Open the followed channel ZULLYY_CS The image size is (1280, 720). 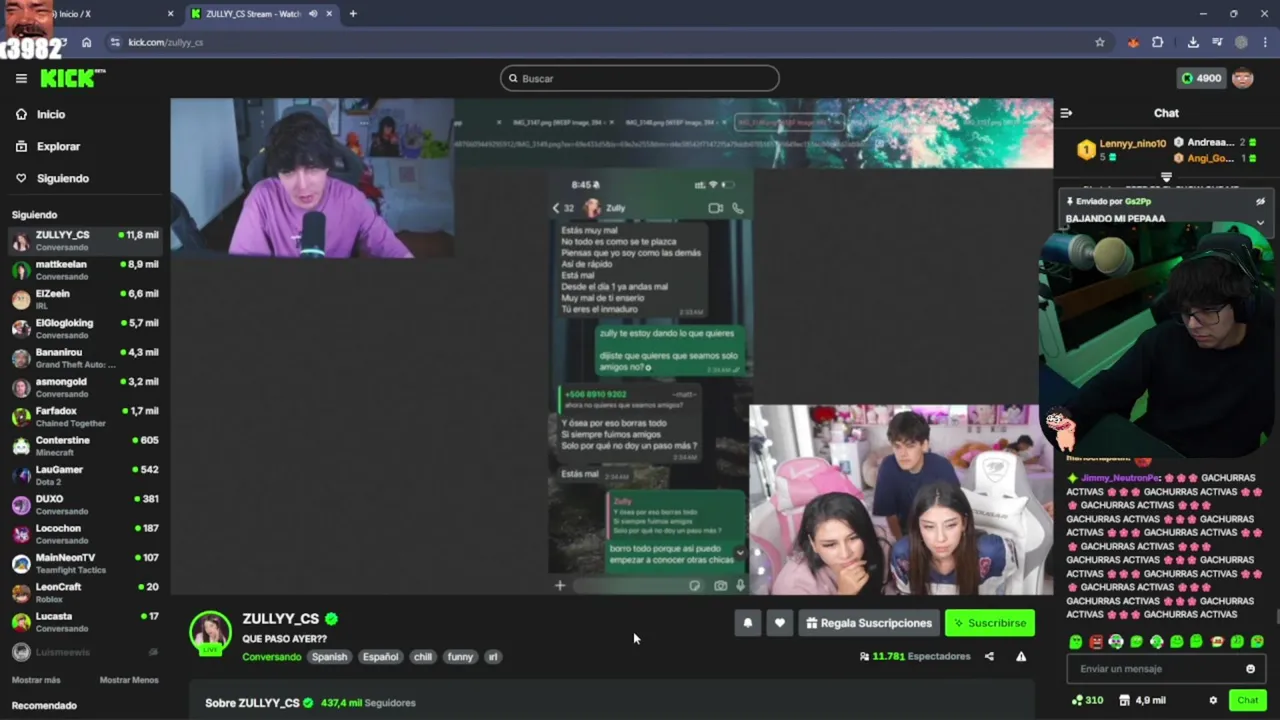point(85,241)
